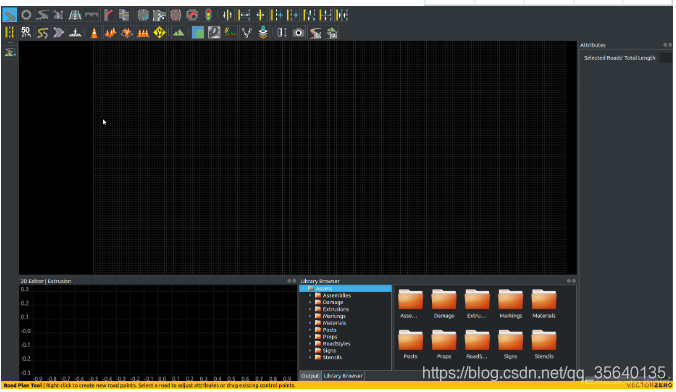Open the Props folder thumbnail
This screenshot has width=676, height=392.
point(444,345)
